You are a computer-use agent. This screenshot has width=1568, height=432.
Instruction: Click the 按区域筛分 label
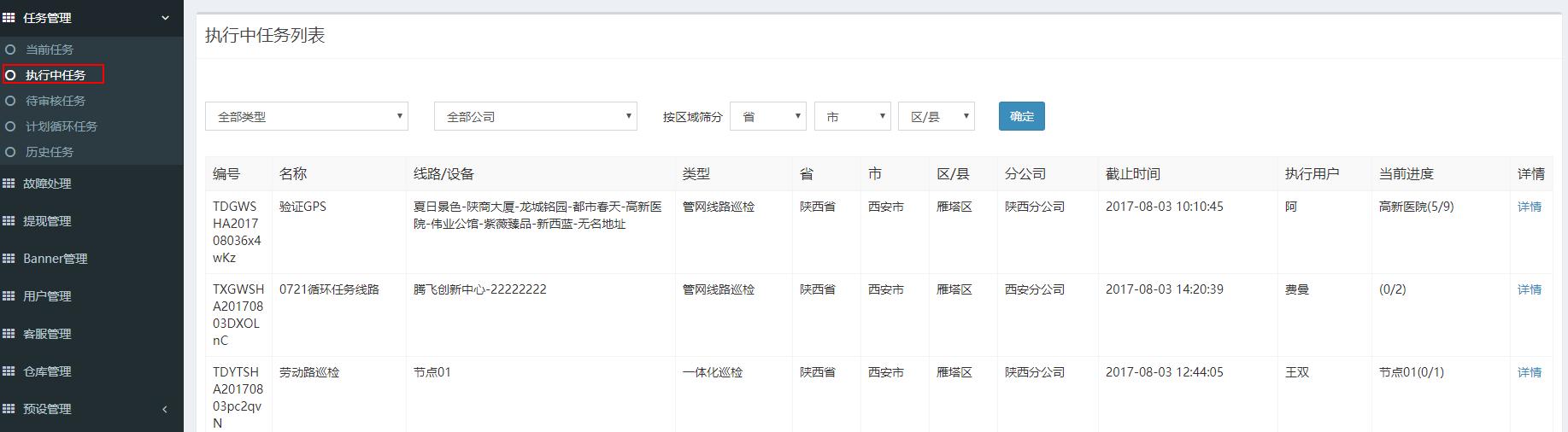tap(693, 117)
